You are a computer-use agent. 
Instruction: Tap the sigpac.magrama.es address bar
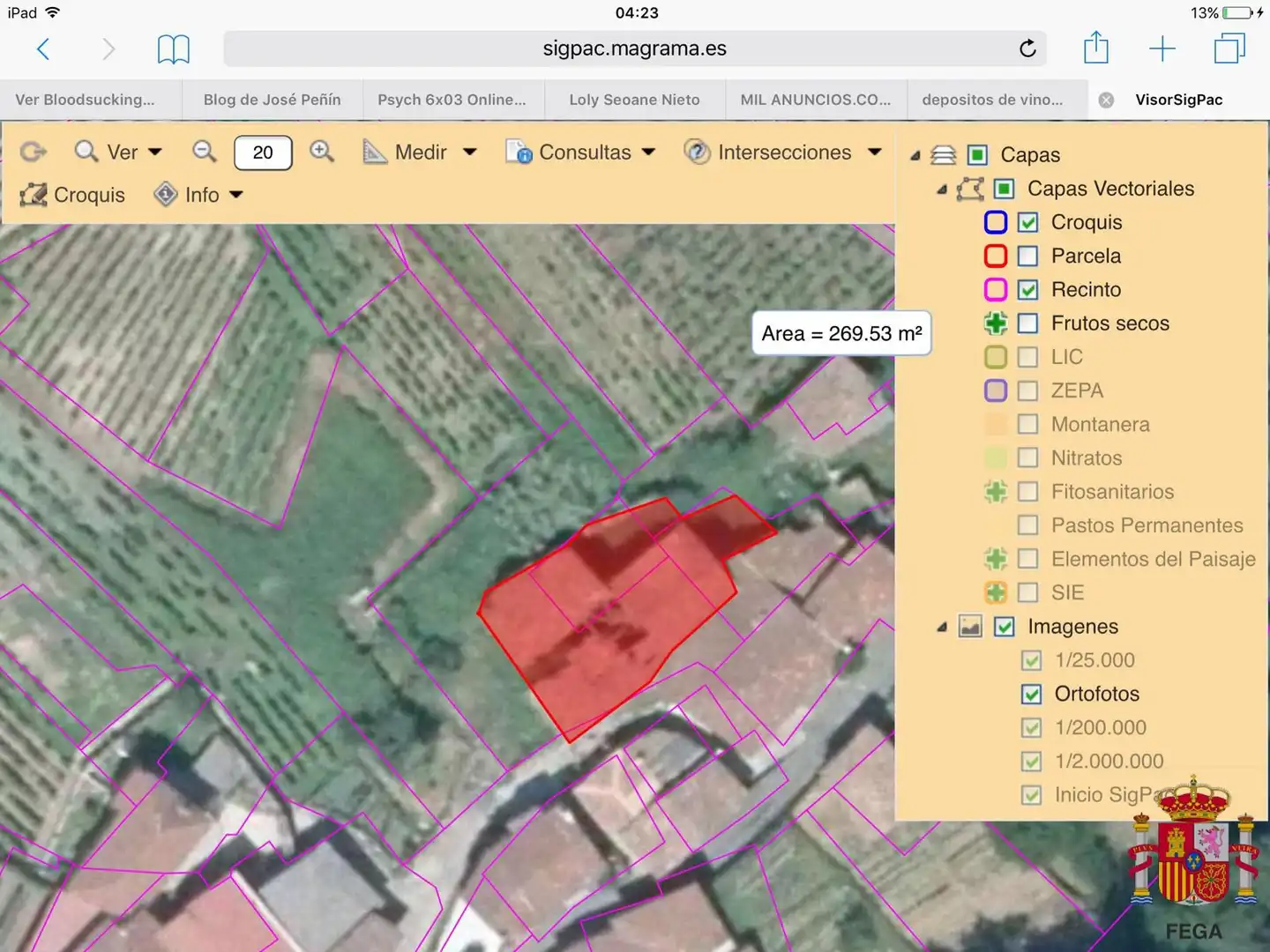[635, 48]
